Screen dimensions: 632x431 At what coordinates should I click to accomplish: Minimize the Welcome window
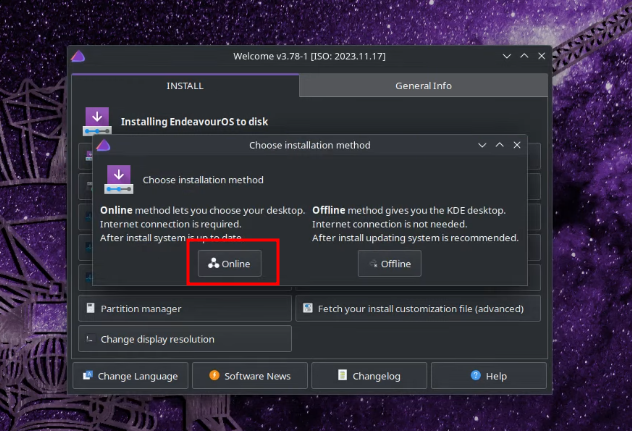[x=507, y=56]
